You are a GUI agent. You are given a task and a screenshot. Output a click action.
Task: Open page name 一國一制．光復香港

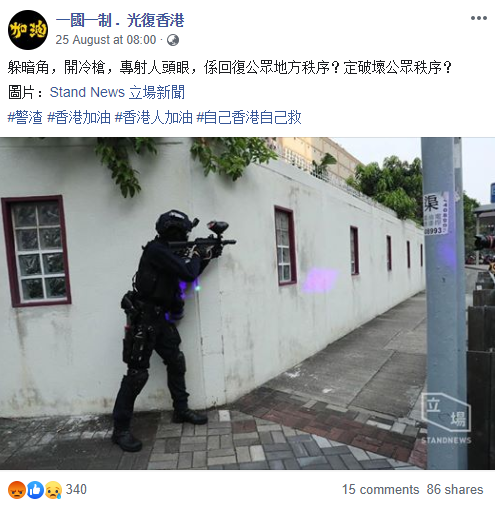tap(120, 21)
